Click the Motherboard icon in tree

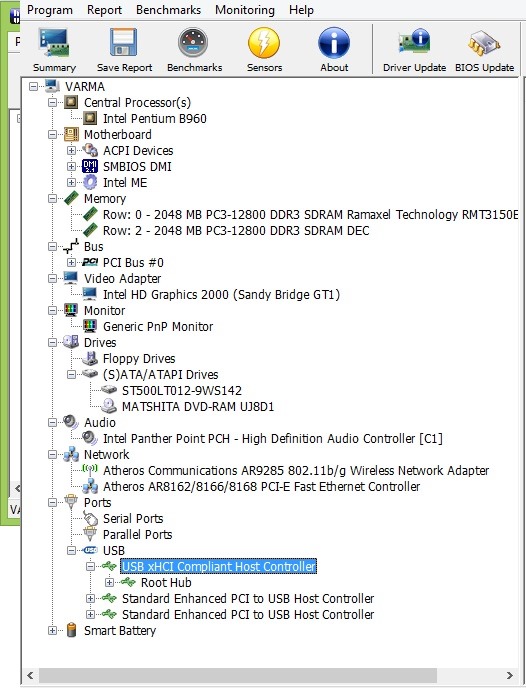pyautogui.click(x=71, y=134)
